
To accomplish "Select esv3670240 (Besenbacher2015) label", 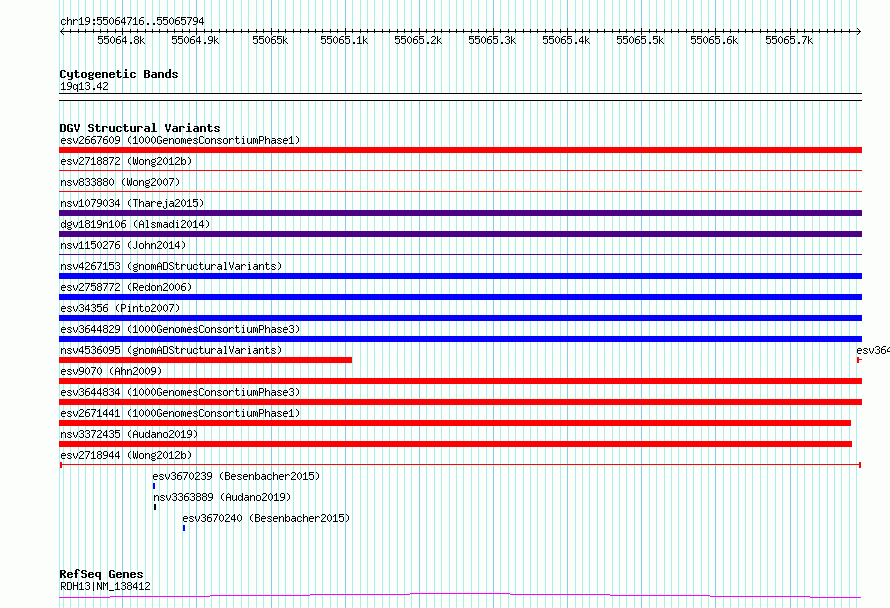I will tap(266, 518).
